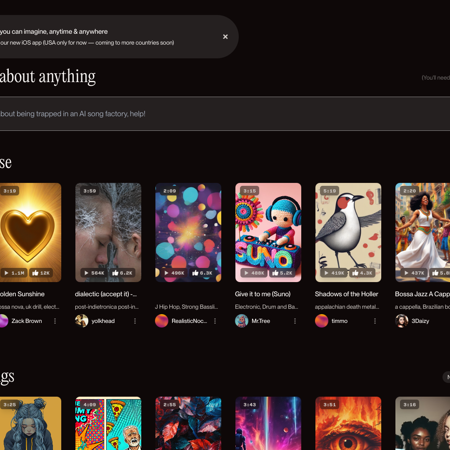Screen dimensions: 450x450
Task: Open yolkhead's profile avatar
Action: tap(82, 321)
